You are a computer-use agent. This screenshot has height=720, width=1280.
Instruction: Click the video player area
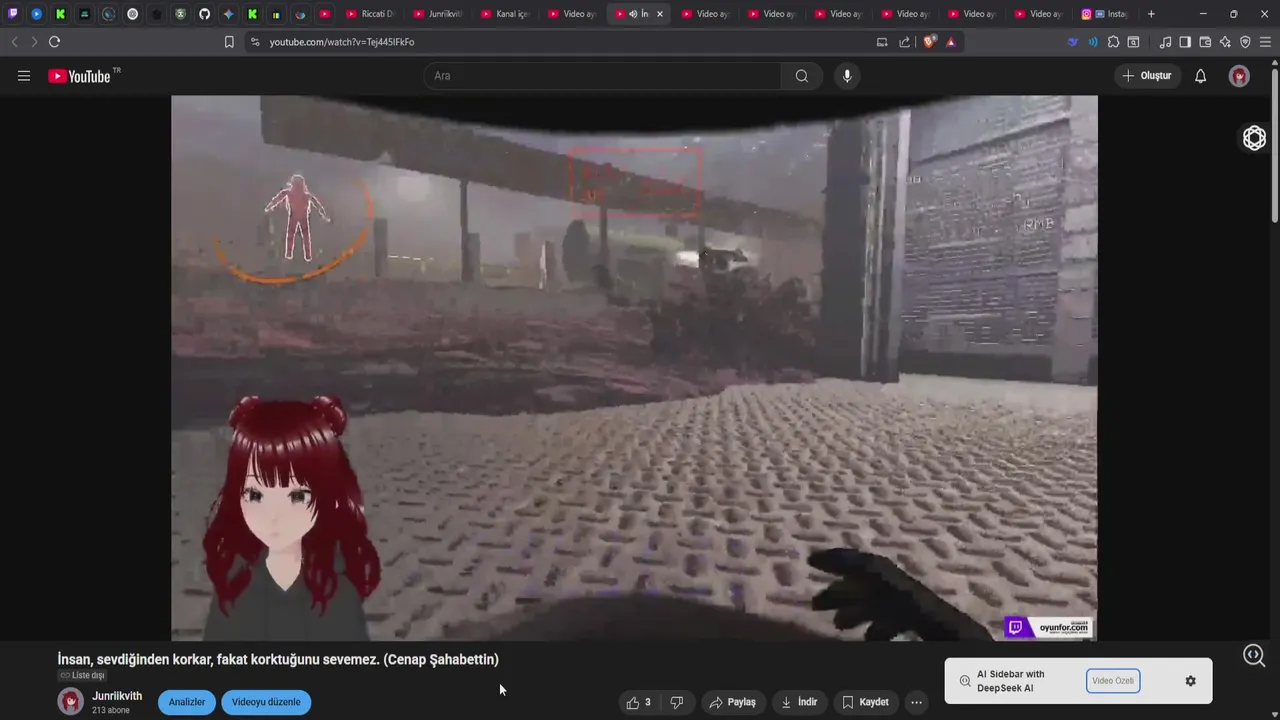(x=634, y=368)
